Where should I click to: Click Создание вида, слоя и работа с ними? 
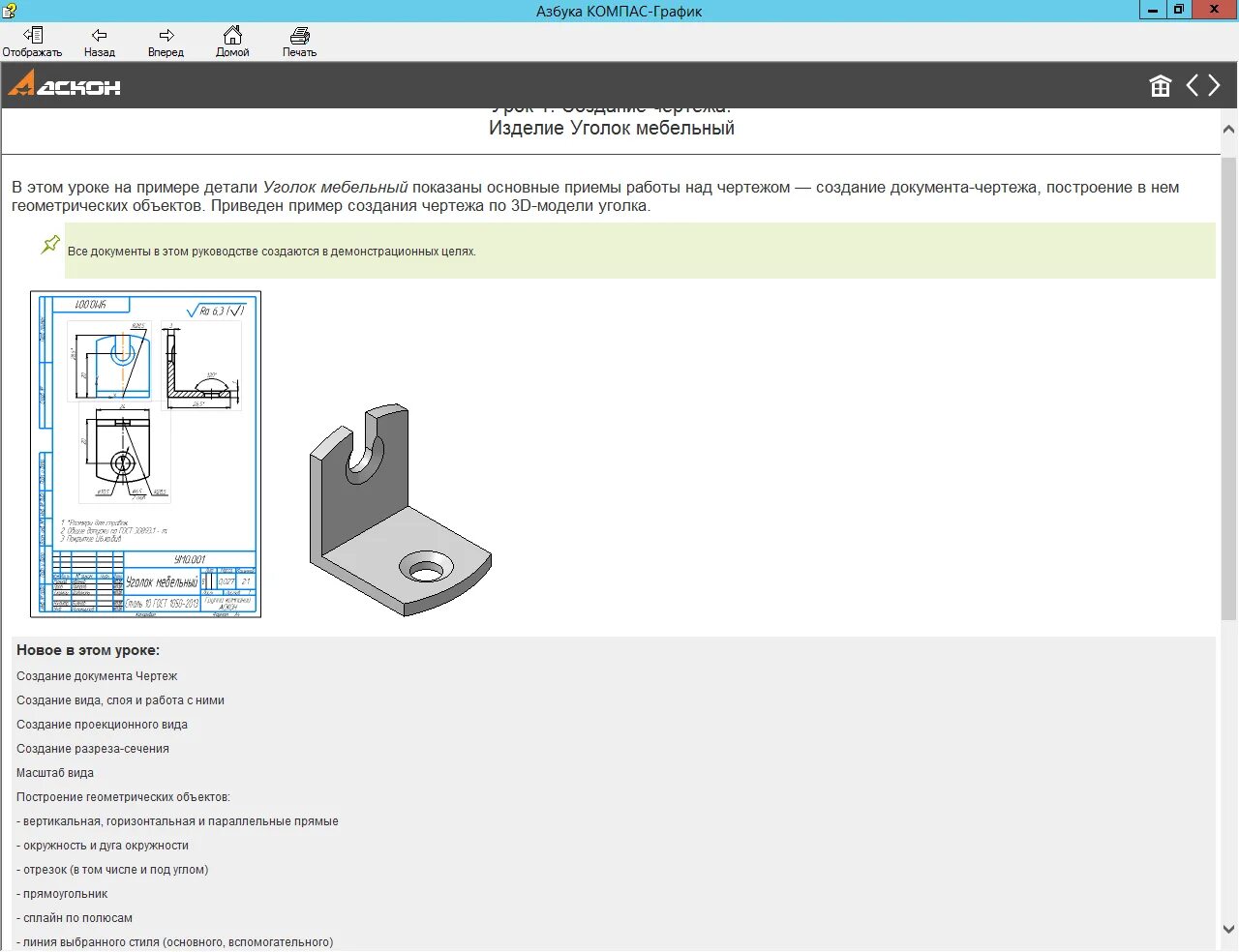120,700
